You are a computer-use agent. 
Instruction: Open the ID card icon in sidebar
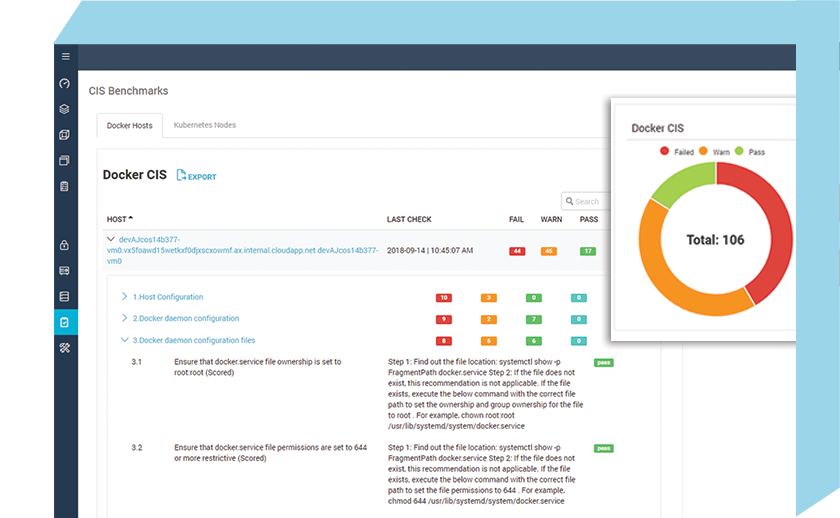point(64,271)
